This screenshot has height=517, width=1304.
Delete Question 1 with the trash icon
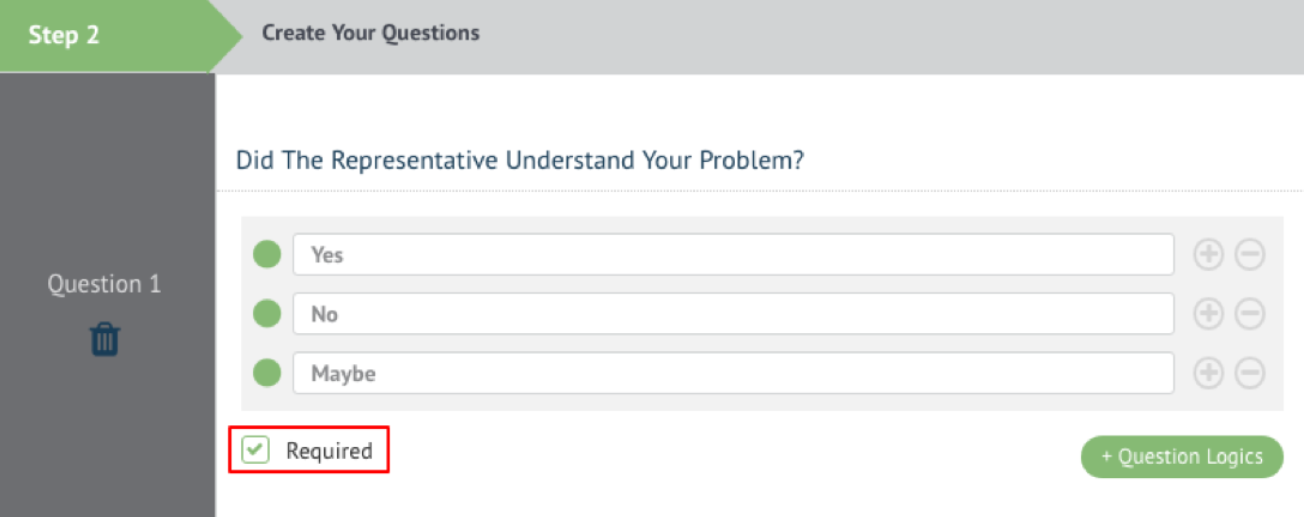coord(105,340)
